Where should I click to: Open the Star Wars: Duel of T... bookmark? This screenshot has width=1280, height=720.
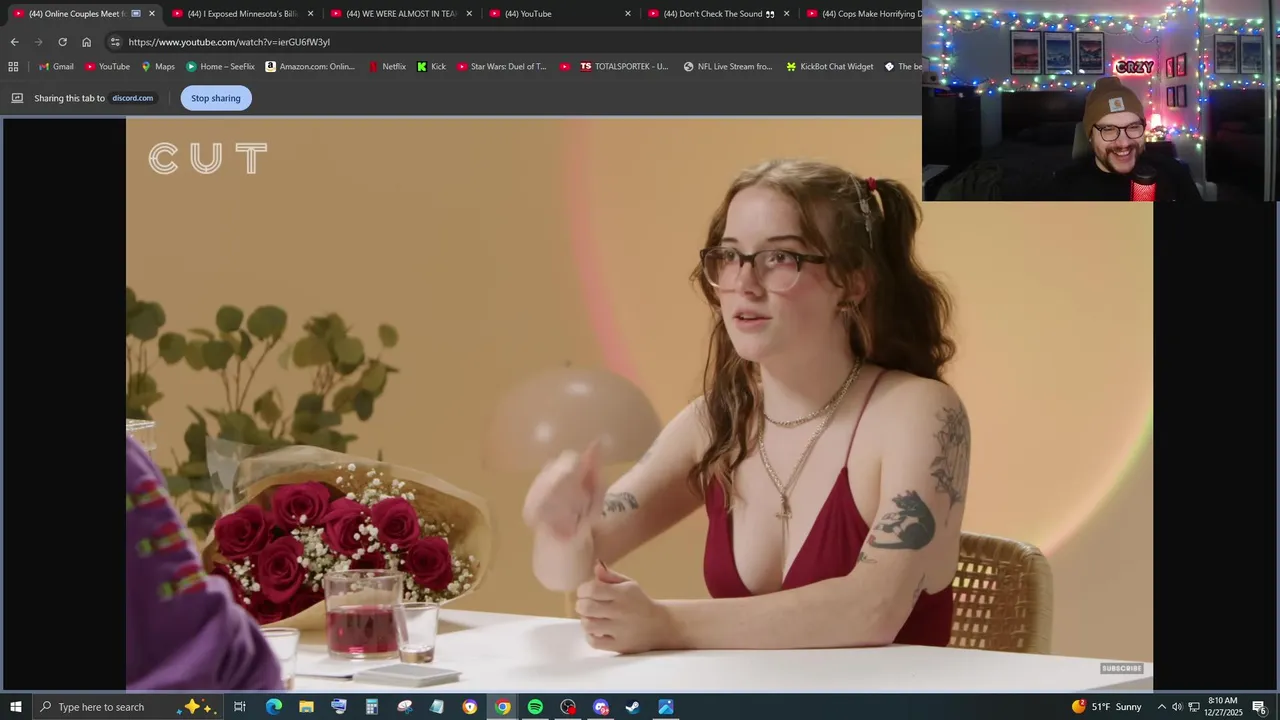pyautogui.click(x=502, y=67)
